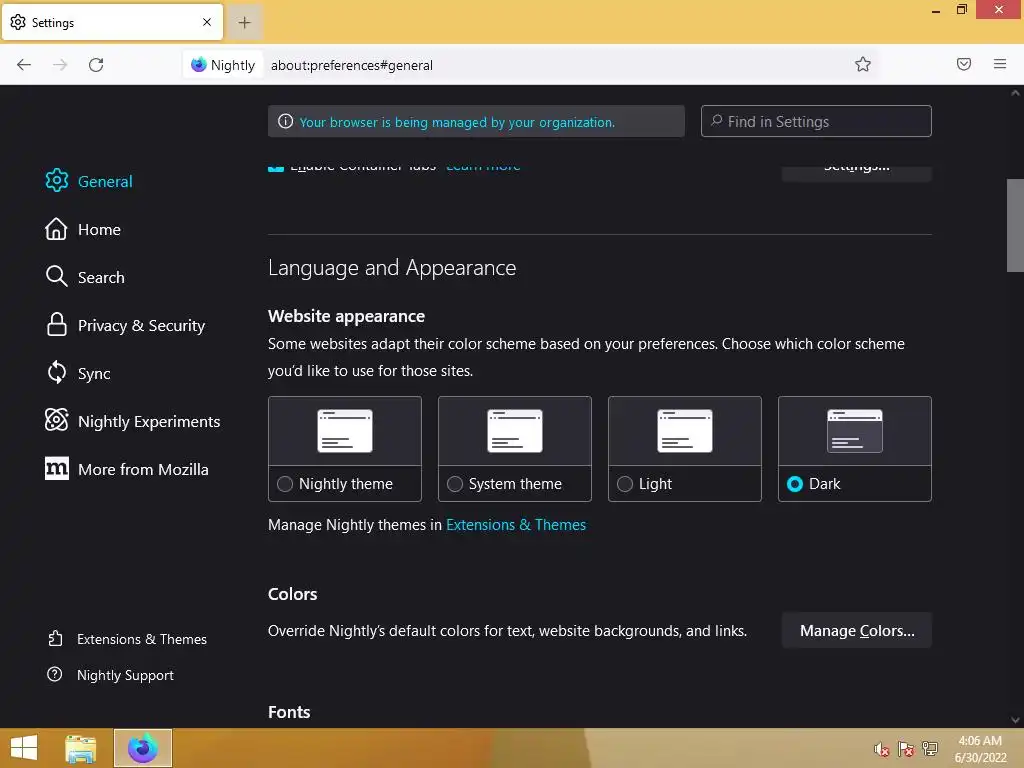The image size is (1024, 768).
Task: Reload the current page
Action: (x=96, y=65)
